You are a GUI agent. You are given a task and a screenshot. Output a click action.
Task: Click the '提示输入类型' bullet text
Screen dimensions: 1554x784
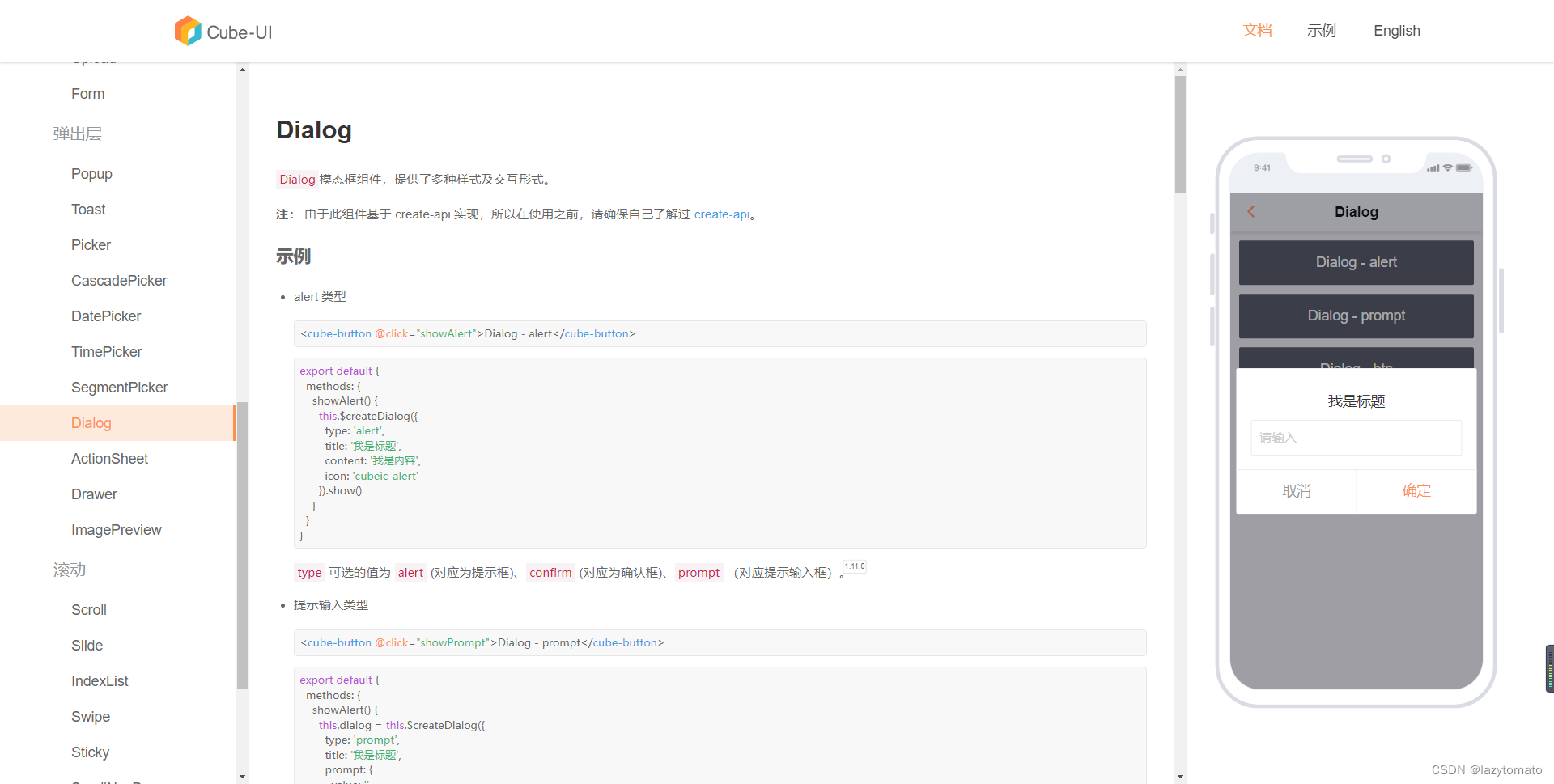331,605
